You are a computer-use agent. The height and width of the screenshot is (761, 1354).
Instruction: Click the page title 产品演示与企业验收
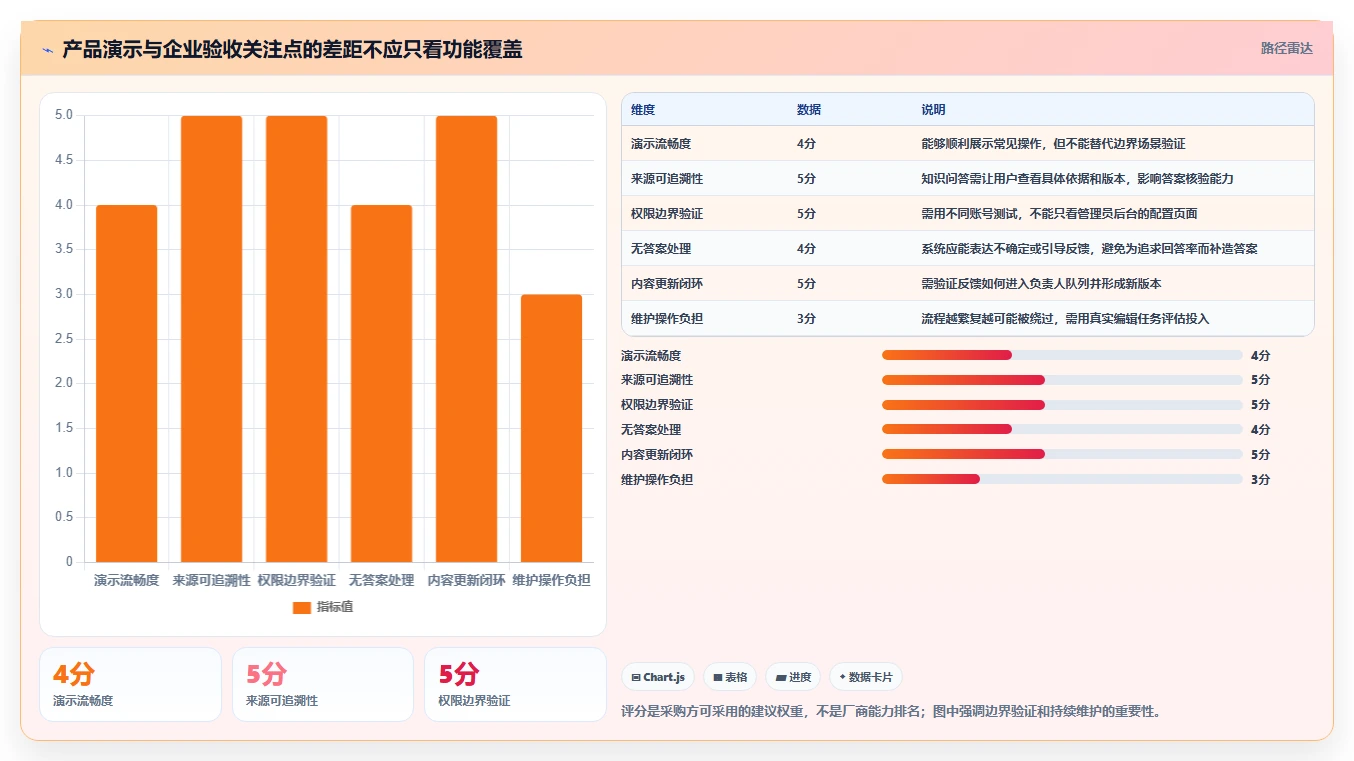[x=292, y=49]
